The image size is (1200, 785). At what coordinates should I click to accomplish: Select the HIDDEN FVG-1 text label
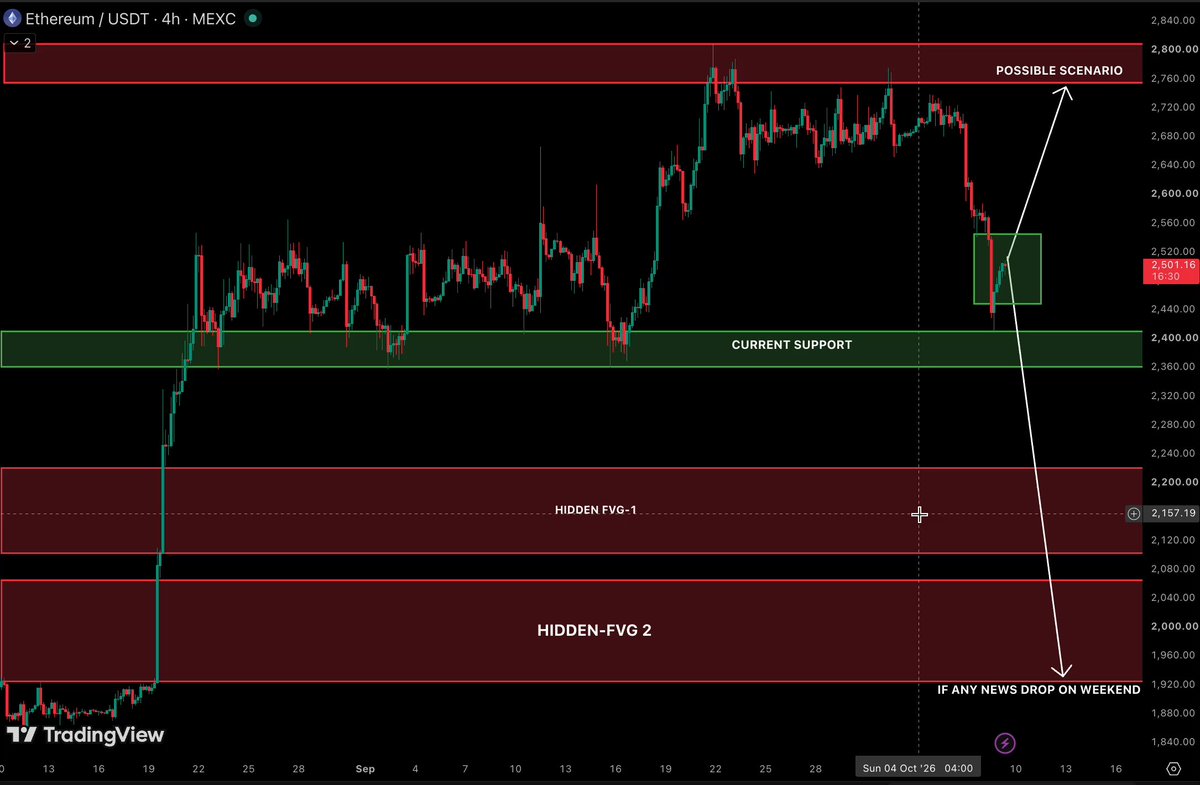click(596, 510)
